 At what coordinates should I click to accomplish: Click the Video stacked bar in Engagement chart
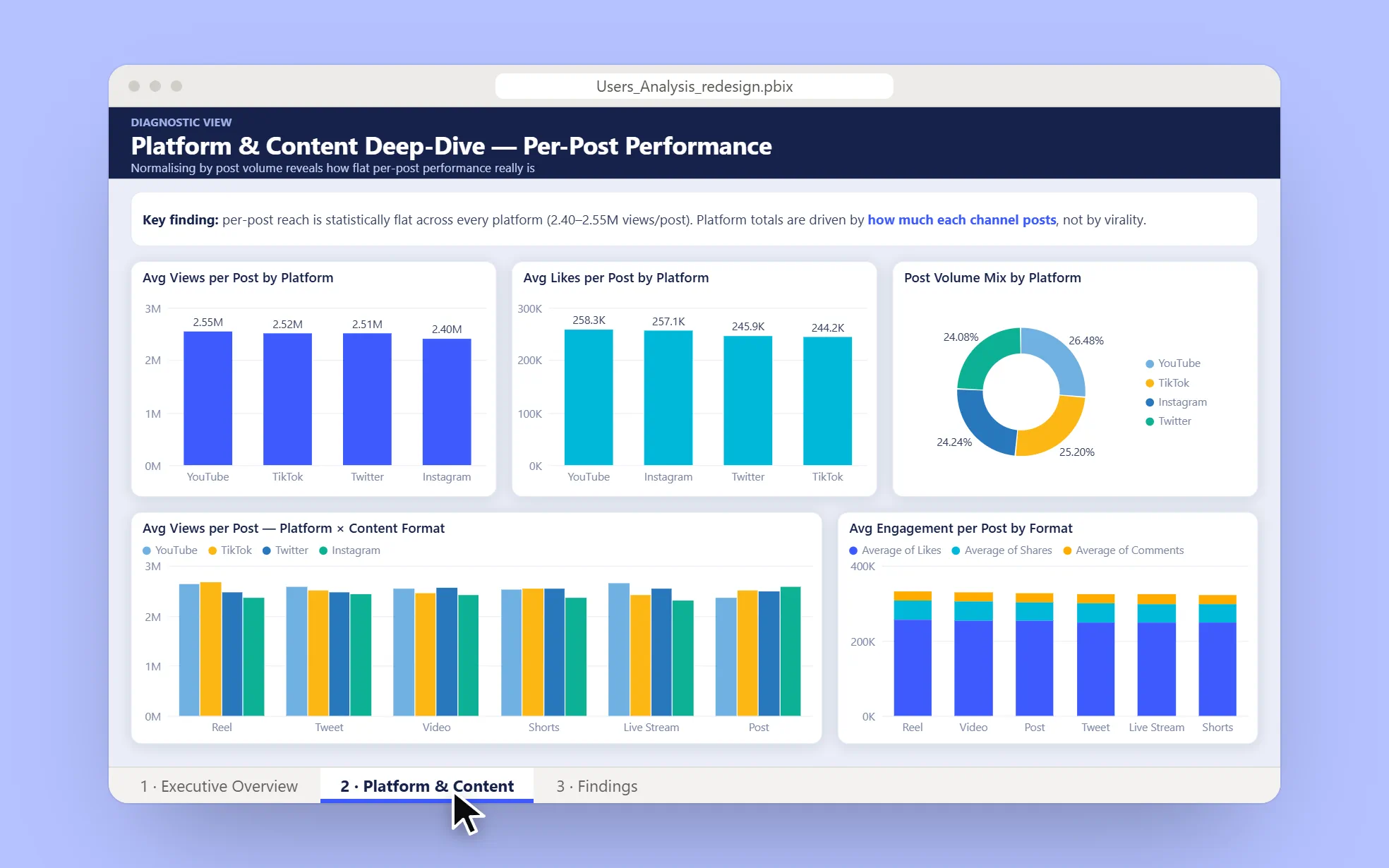973,654
